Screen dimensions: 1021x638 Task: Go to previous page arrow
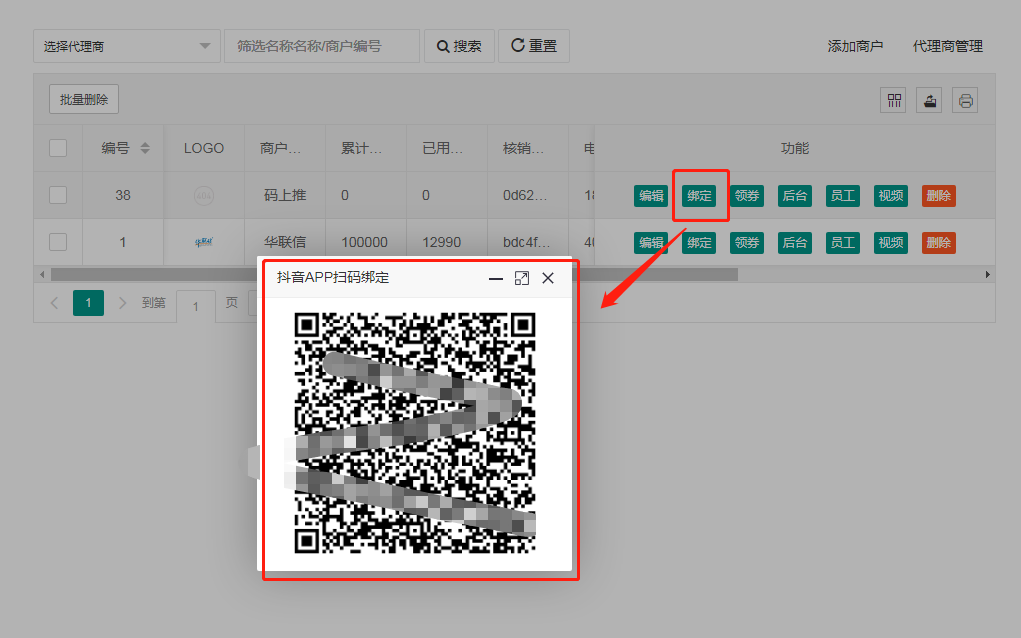coord(55,303)
